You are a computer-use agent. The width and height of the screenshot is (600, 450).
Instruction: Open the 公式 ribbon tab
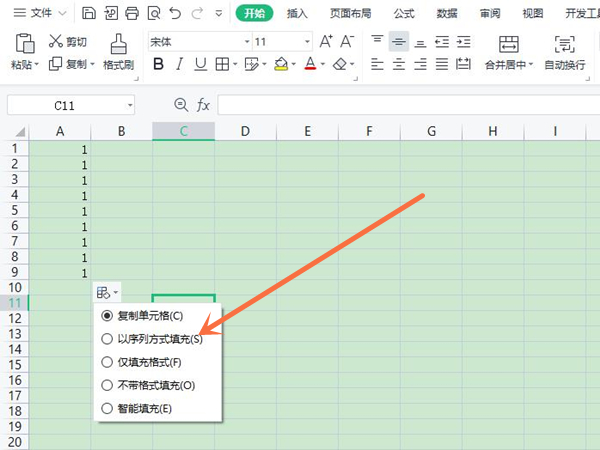404,13
